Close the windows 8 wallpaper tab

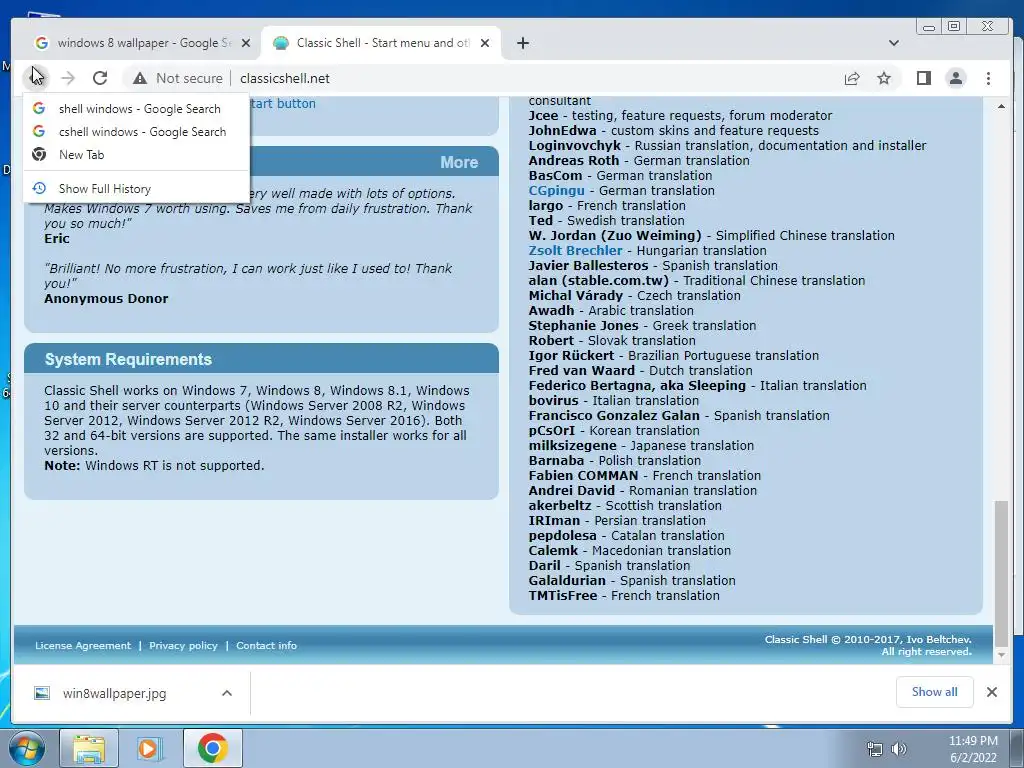[x=246, y=43]
